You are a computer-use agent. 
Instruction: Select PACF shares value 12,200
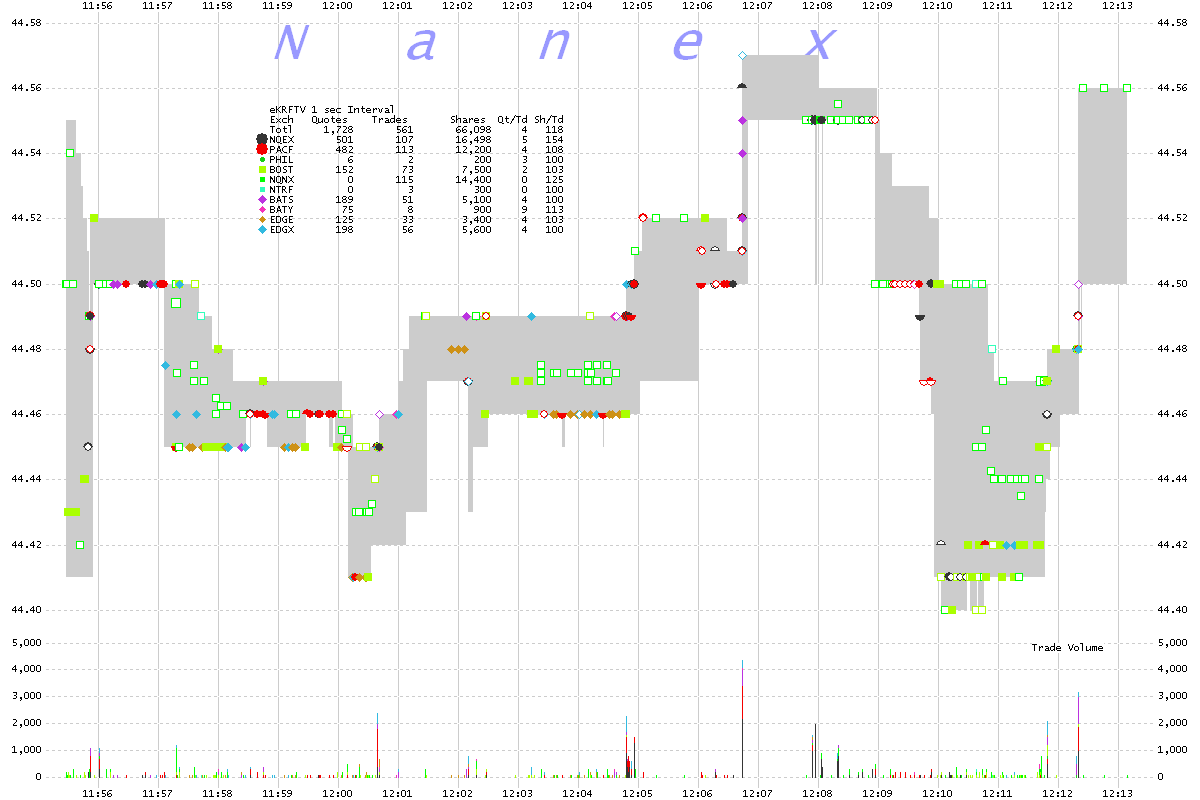pyautogui.click(x=473, y=149)
